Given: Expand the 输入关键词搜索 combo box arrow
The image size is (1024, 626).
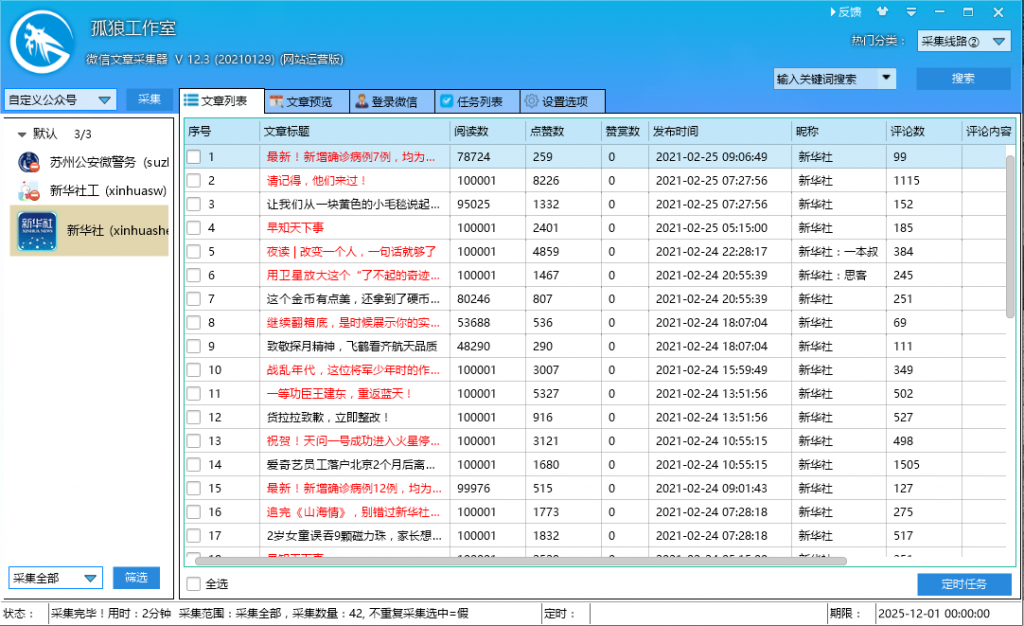Looking at the screenshot, I should (886, 78).
